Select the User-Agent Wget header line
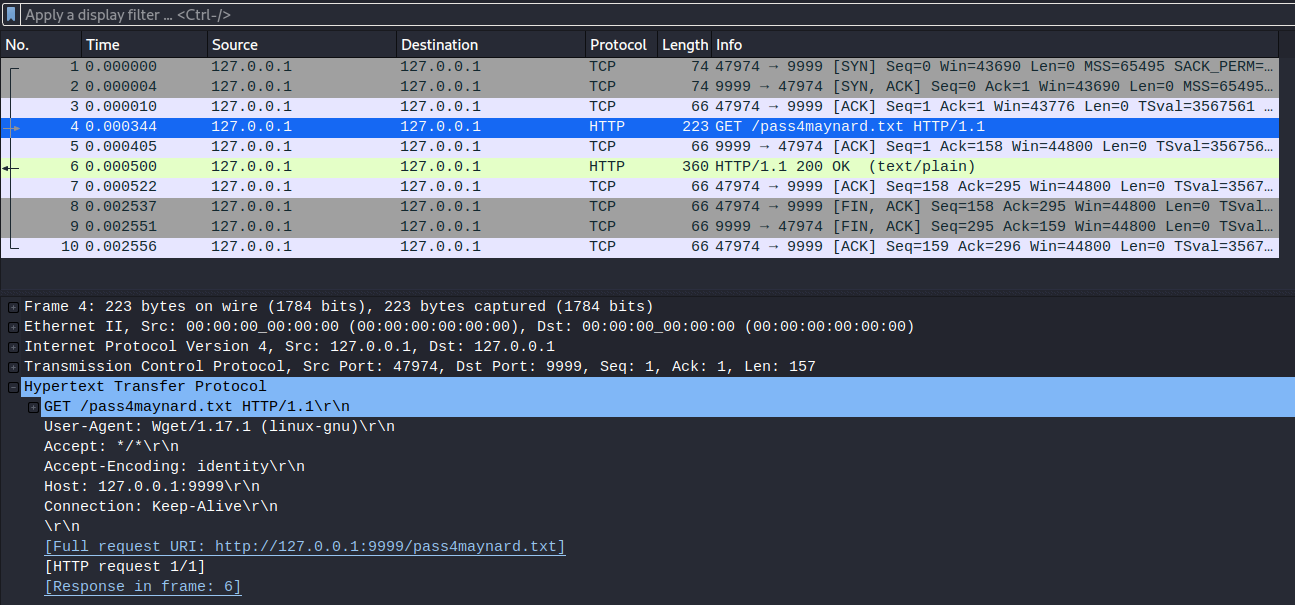This screenshot has width=1295, height=605. (219, 427)
